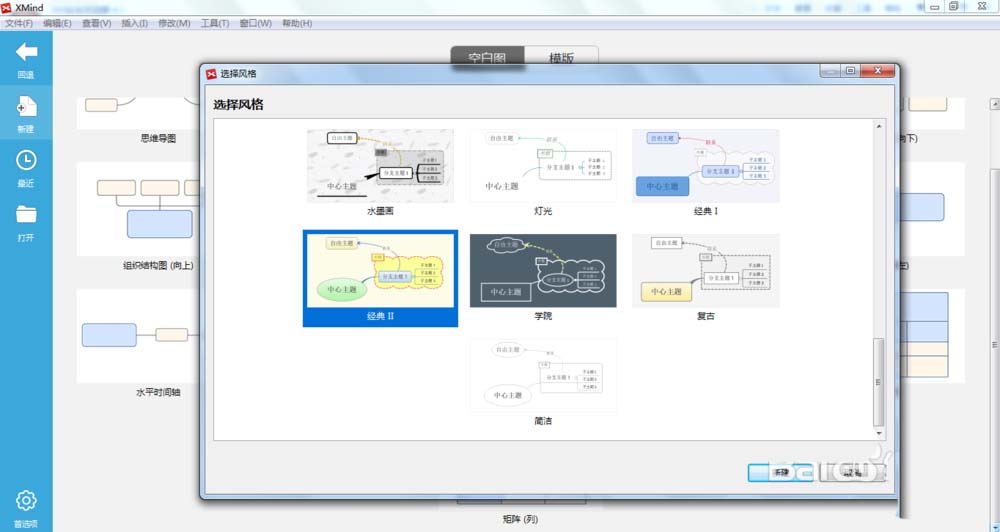1000x532 pixels.
Task: Open the 编辑(E) menu
Action: pyautogui.click(x=57, y=23)
